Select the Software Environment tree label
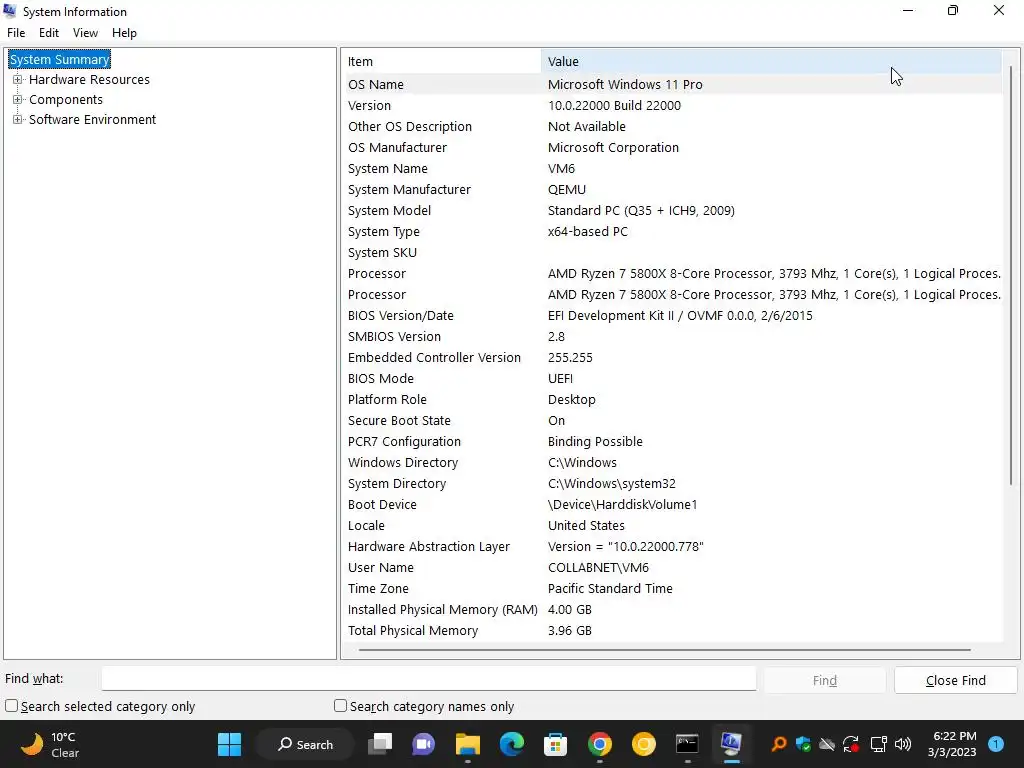 coord(92,120)
